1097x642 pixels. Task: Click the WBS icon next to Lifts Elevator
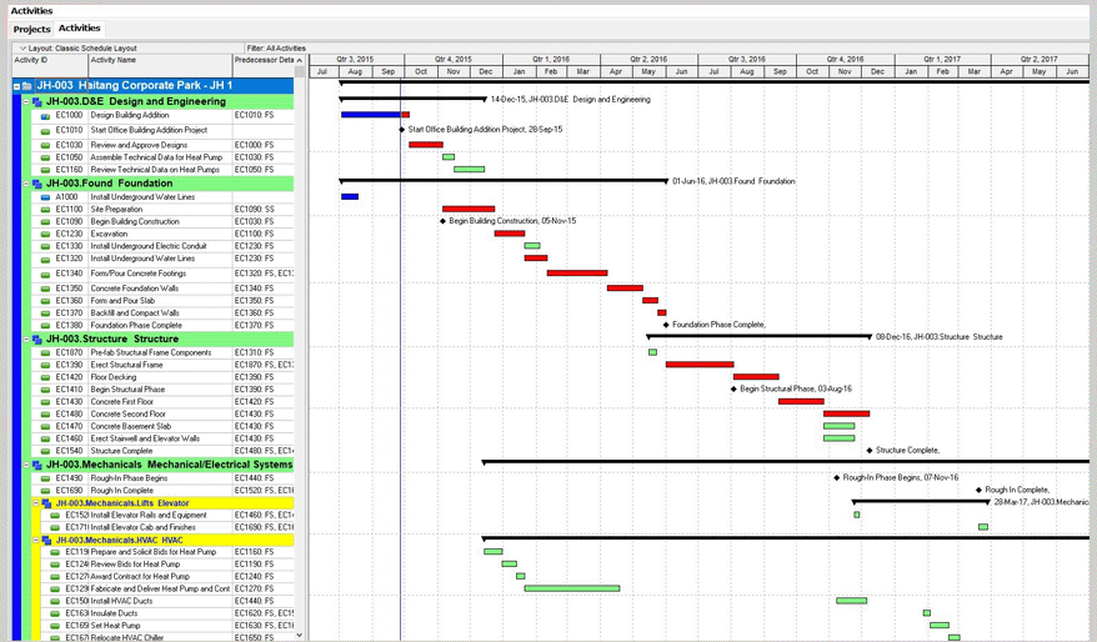46,503
